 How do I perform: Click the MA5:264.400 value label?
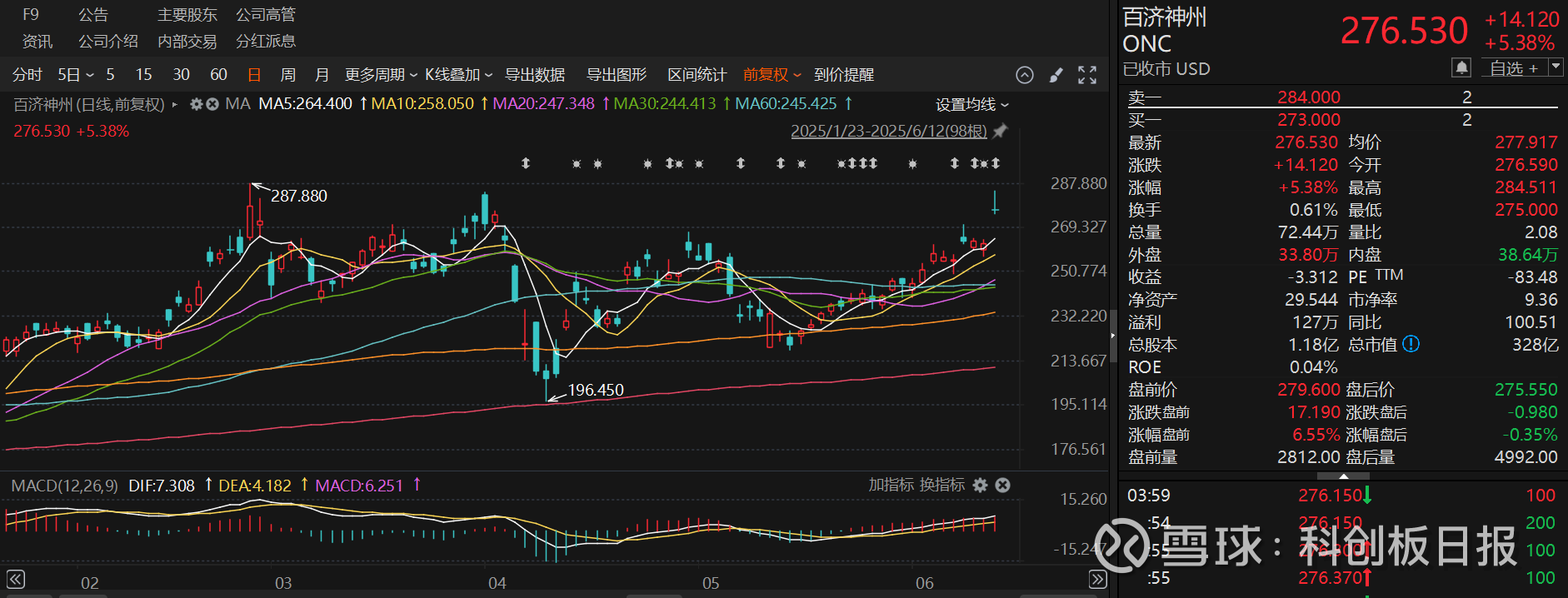pyautogui.click(x=306, y=104)
